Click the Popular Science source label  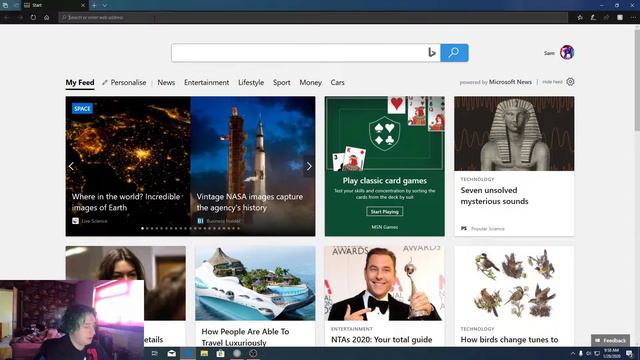[488, 229]
